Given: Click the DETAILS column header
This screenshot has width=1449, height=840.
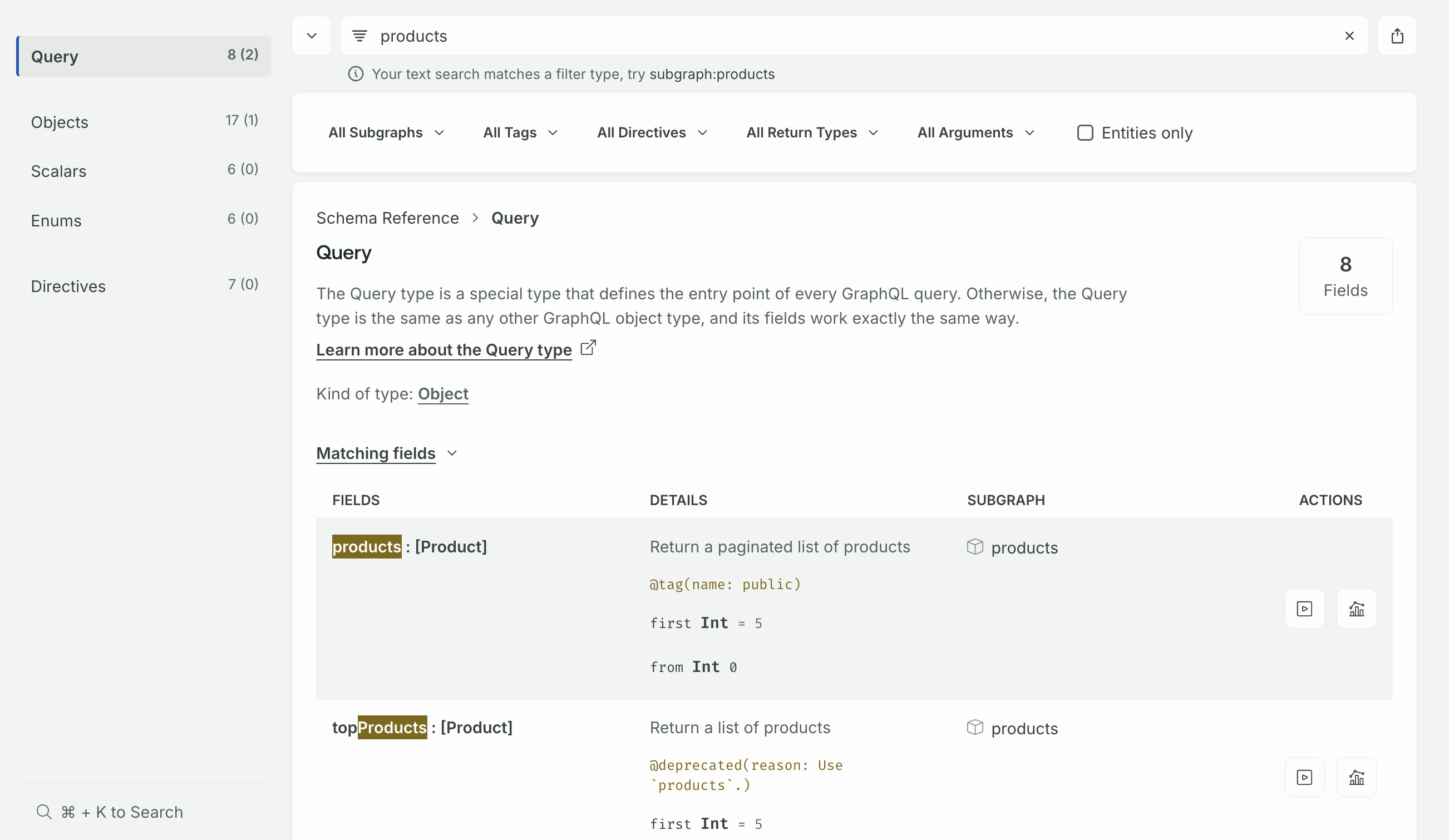Looking at the screenshot, I should tap(678, 500).
